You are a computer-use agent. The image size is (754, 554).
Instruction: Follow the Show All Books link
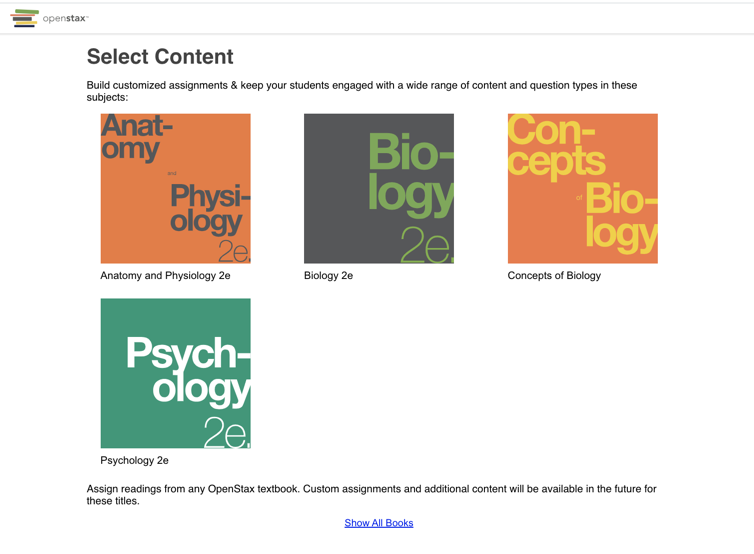tap(378, 523)
